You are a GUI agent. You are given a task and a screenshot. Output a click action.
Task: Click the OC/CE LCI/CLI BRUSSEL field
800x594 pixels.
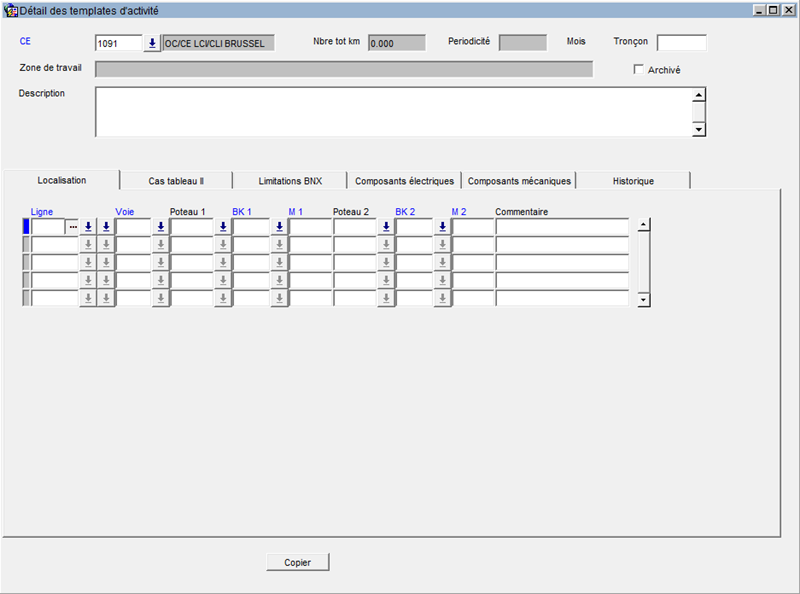pyautogui.click(x=218, y=43)
